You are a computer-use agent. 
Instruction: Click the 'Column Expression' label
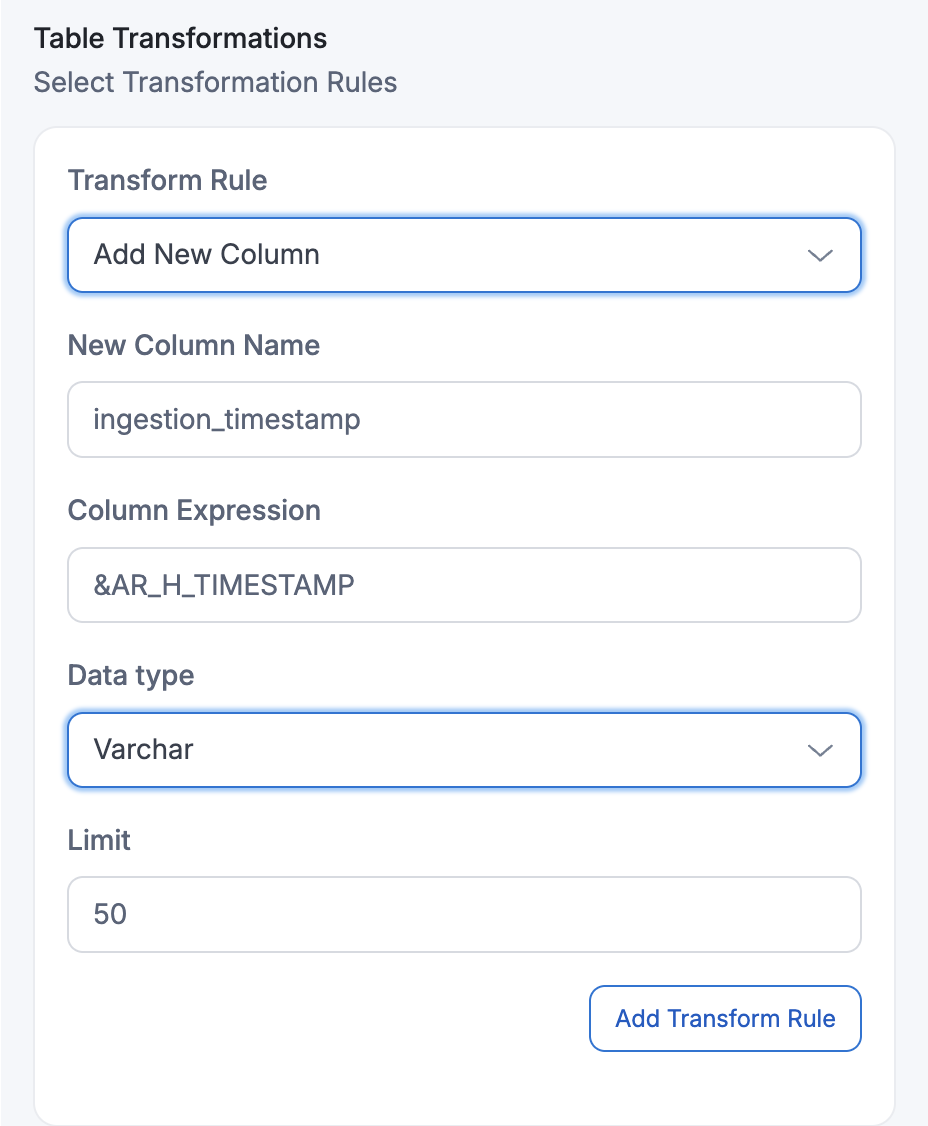point(194,511)
